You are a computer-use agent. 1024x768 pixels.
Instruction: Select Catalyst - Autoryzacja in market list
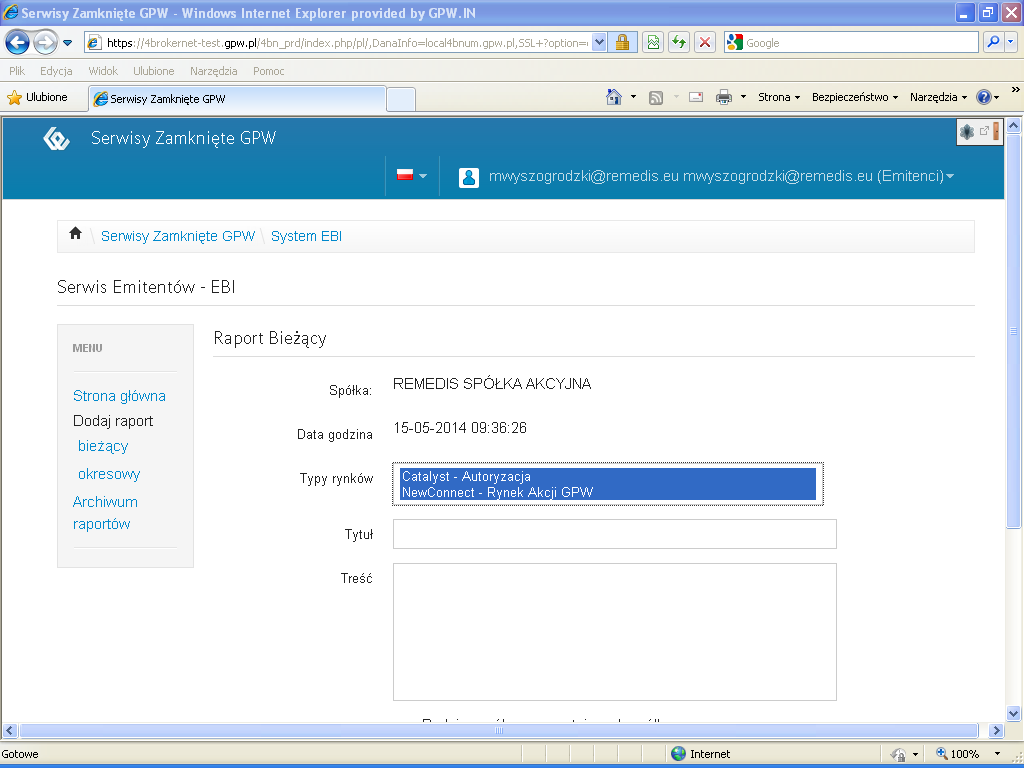click(x=607, y=476)
